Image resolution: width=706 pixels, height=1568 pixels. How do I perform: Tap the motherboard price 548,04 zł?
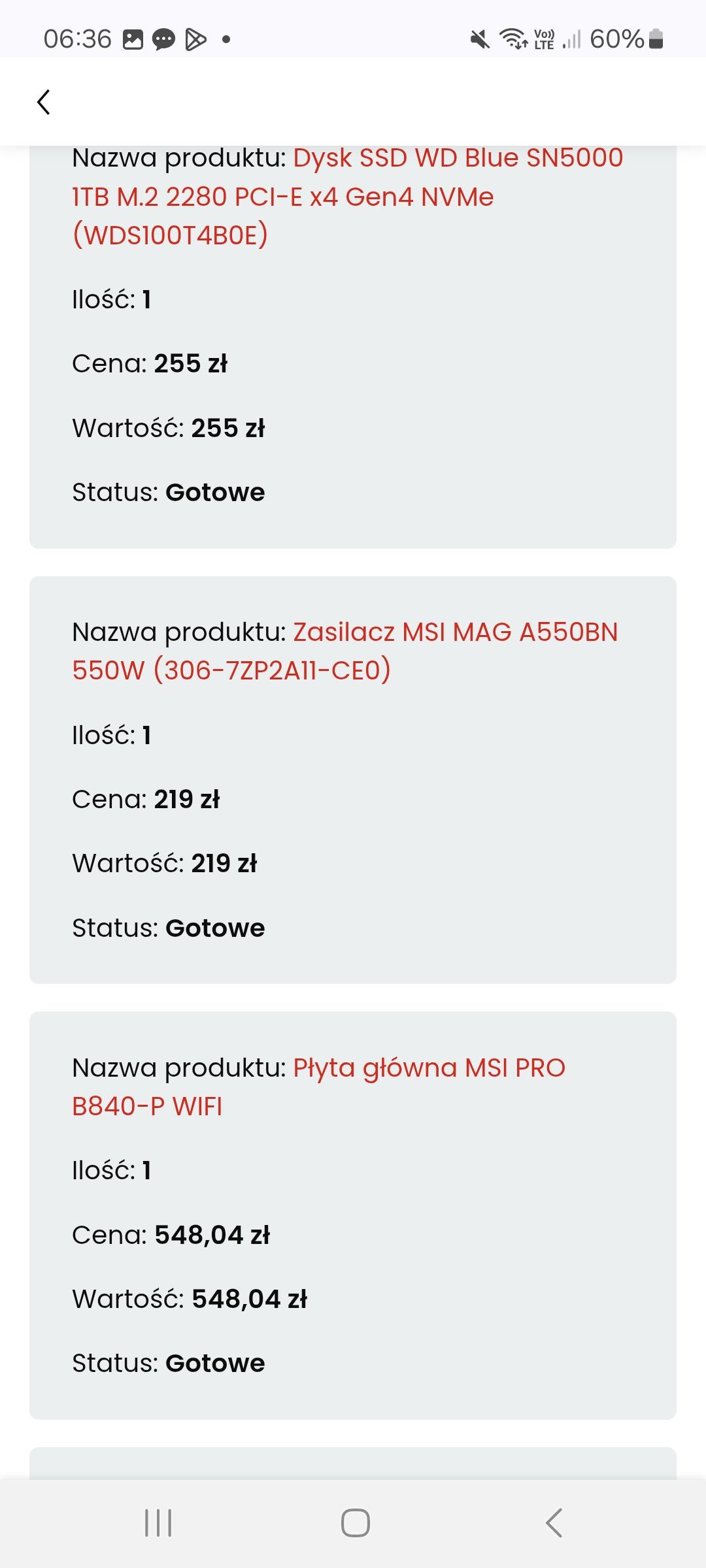click(x=212, y=1235)
